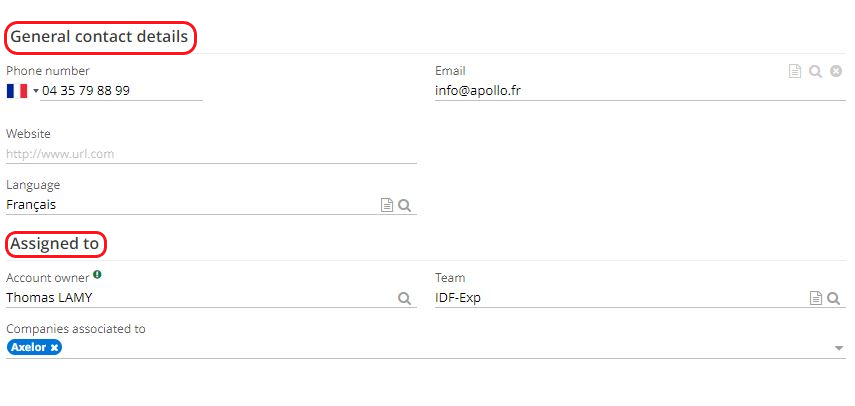
Task: Click the Team field search icon
Action: click(x=834, y=298)
